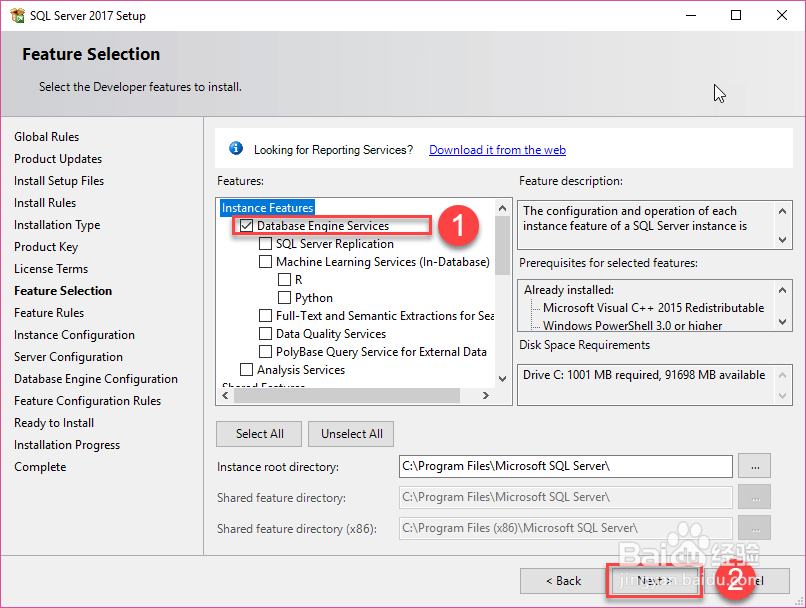
Task: Toggle the Database Engine Services checkbox
Action: 247,226
